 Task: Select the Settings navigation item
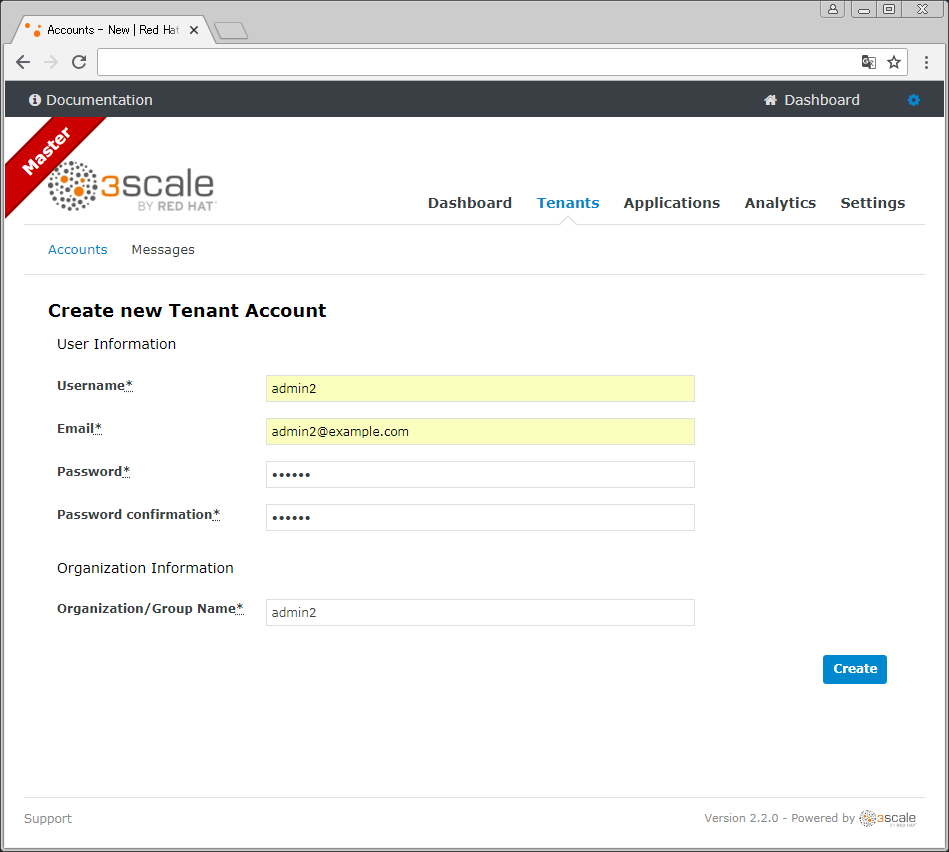(x=872, y=203)
